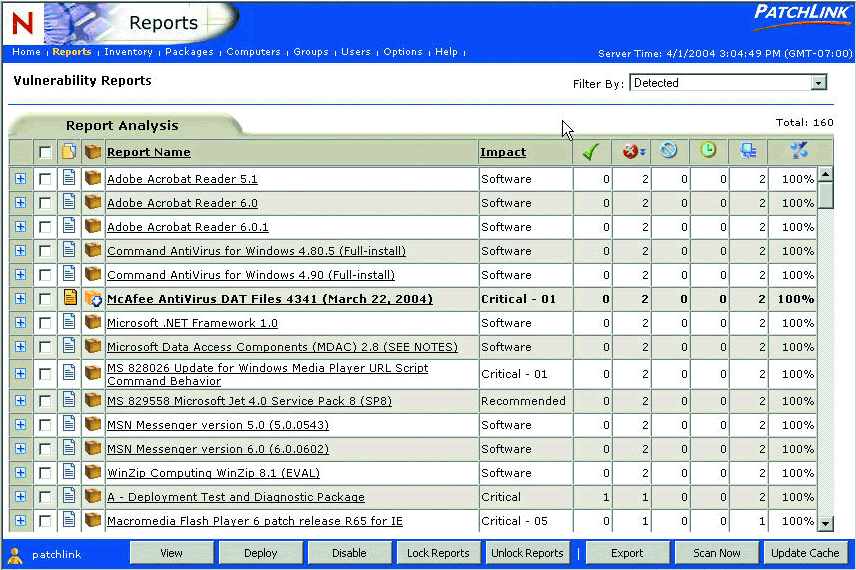Open the Inventory menu
The image size is (856, 570).
click(128, 52)
